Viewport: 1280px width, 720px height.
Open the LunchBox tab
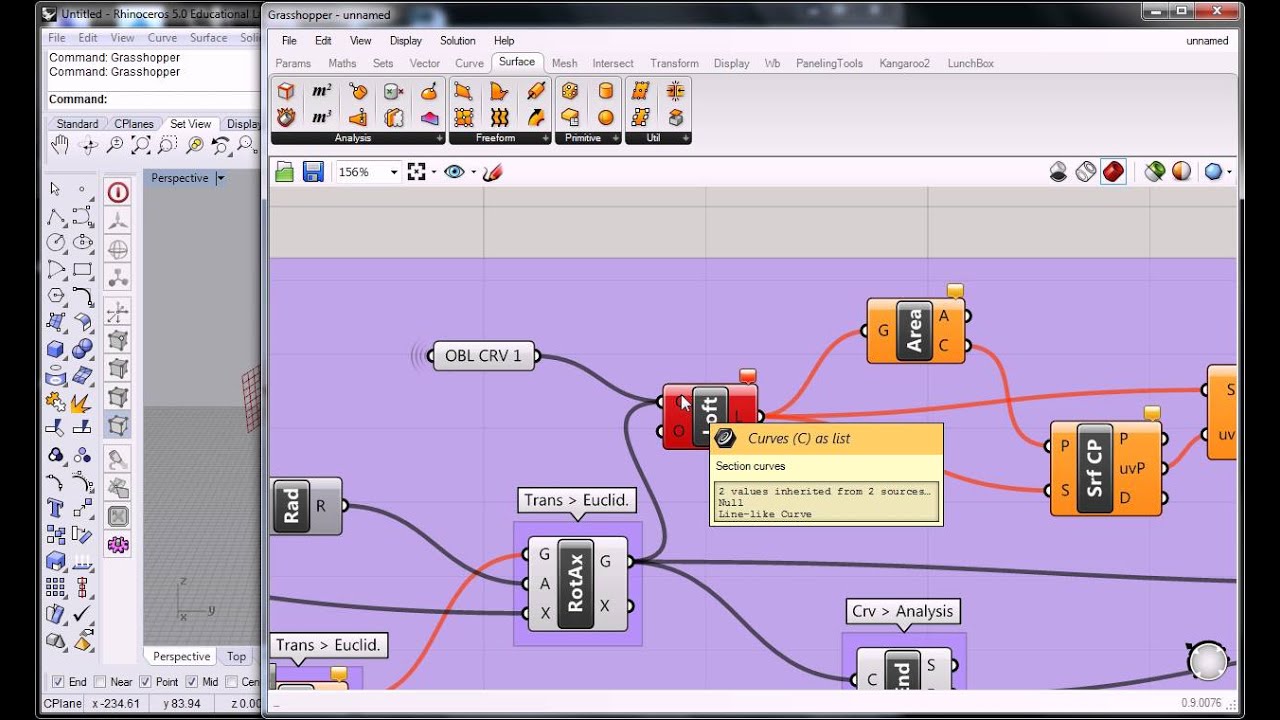[970, 63]
